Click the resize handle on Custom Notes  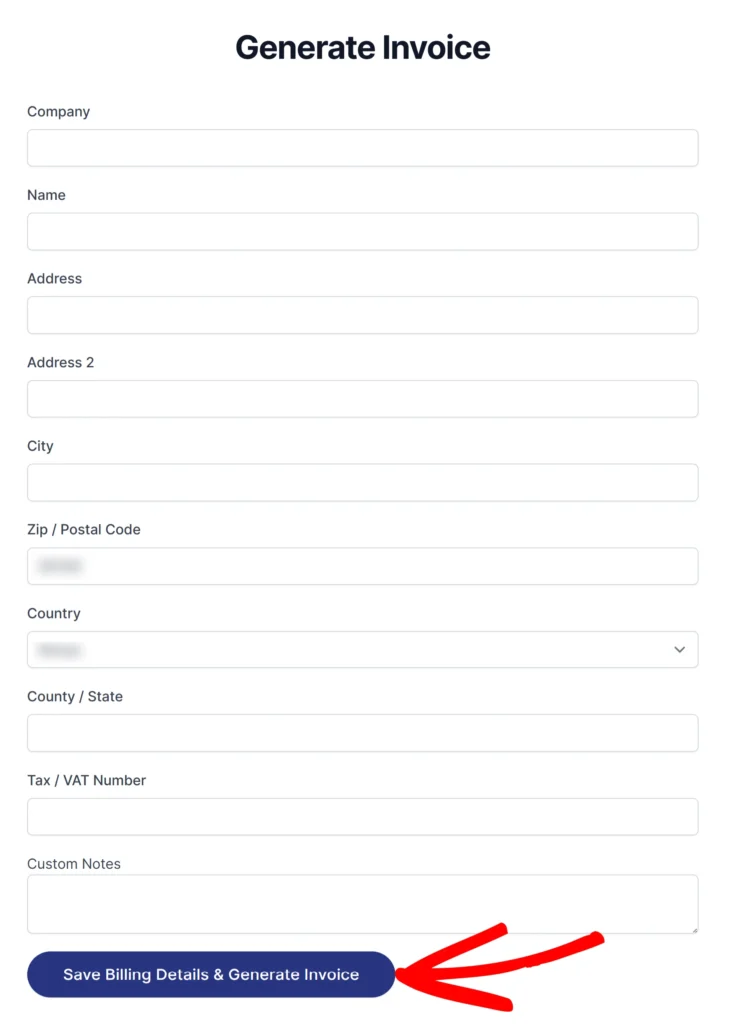point(694,928)
